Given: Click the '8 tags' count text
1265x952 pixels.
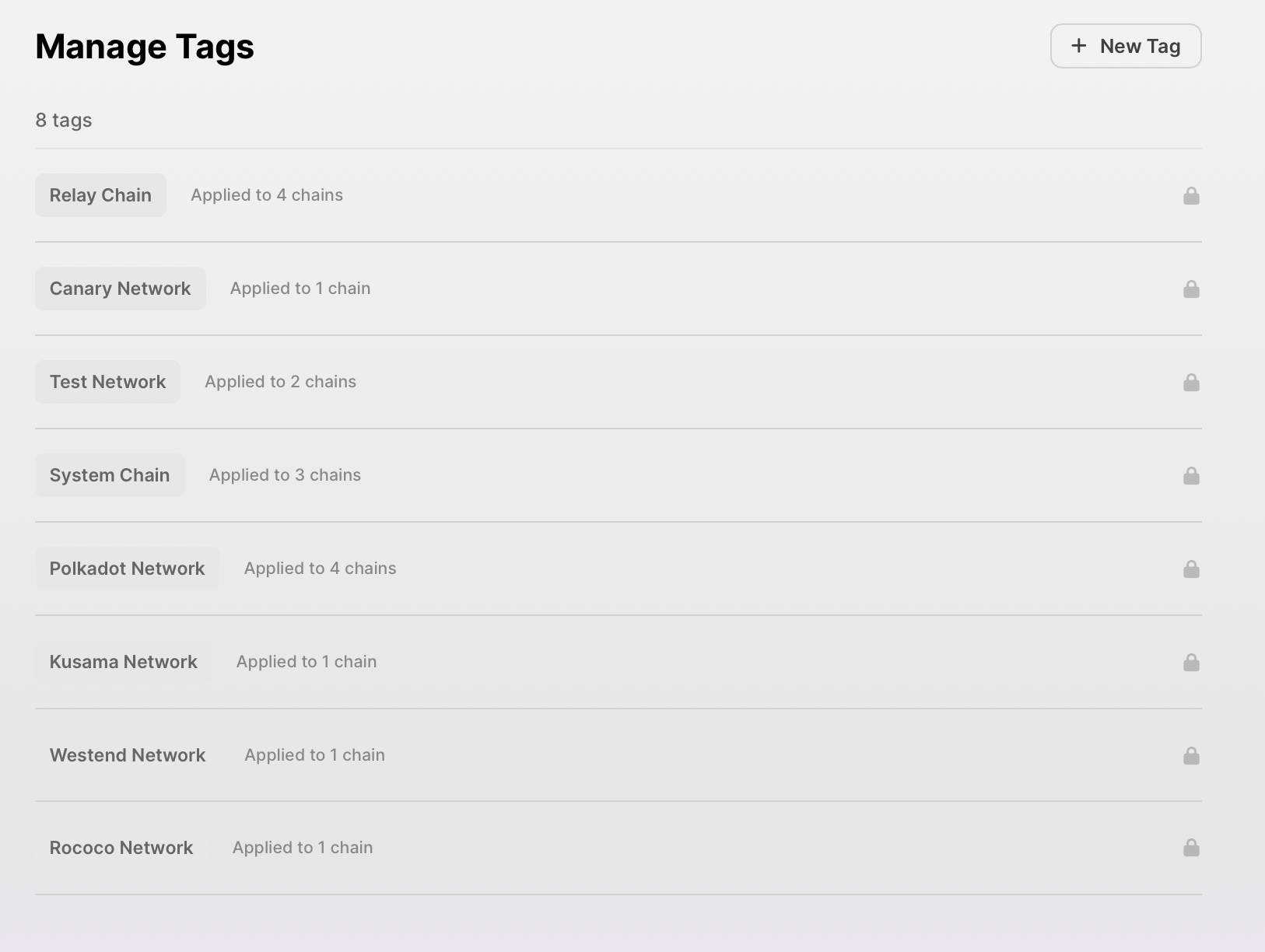Looking at the screenshot, I should pos(64,121).
